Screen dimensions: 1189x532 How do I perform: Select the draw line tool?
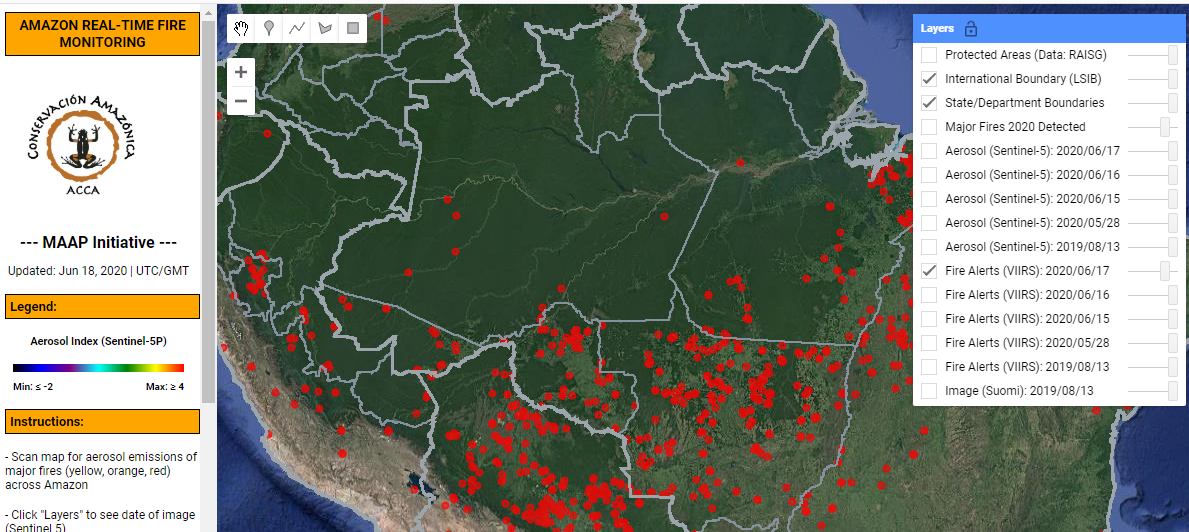tap(297, 29)
